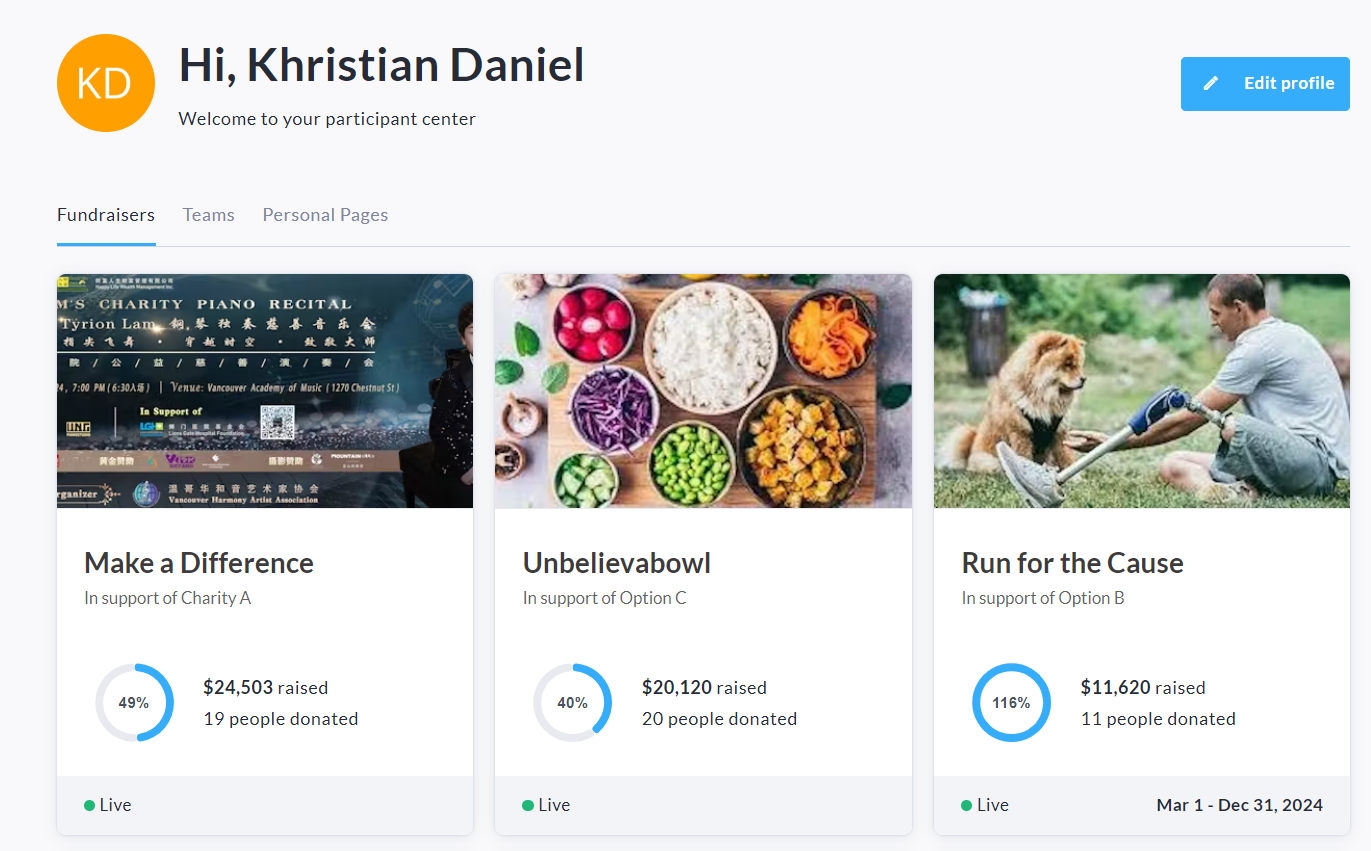Open the Fundraisers tab

106,215
